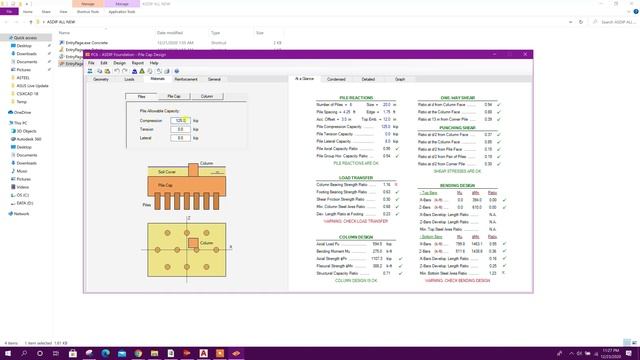
Task: Open AutoCAD red A taskbar icon
Action: coord(203,353)
